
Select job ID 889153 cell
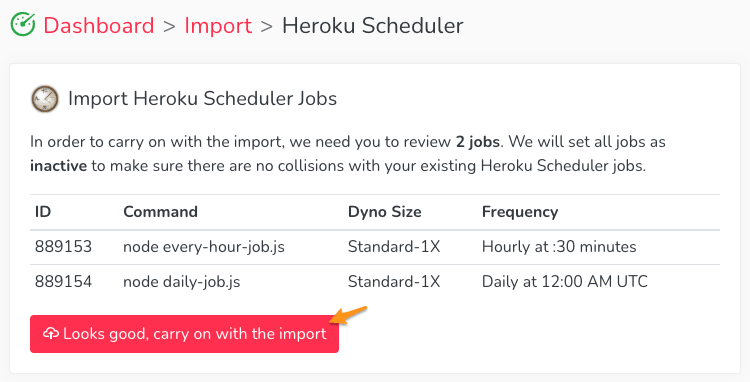coord(63,247)
